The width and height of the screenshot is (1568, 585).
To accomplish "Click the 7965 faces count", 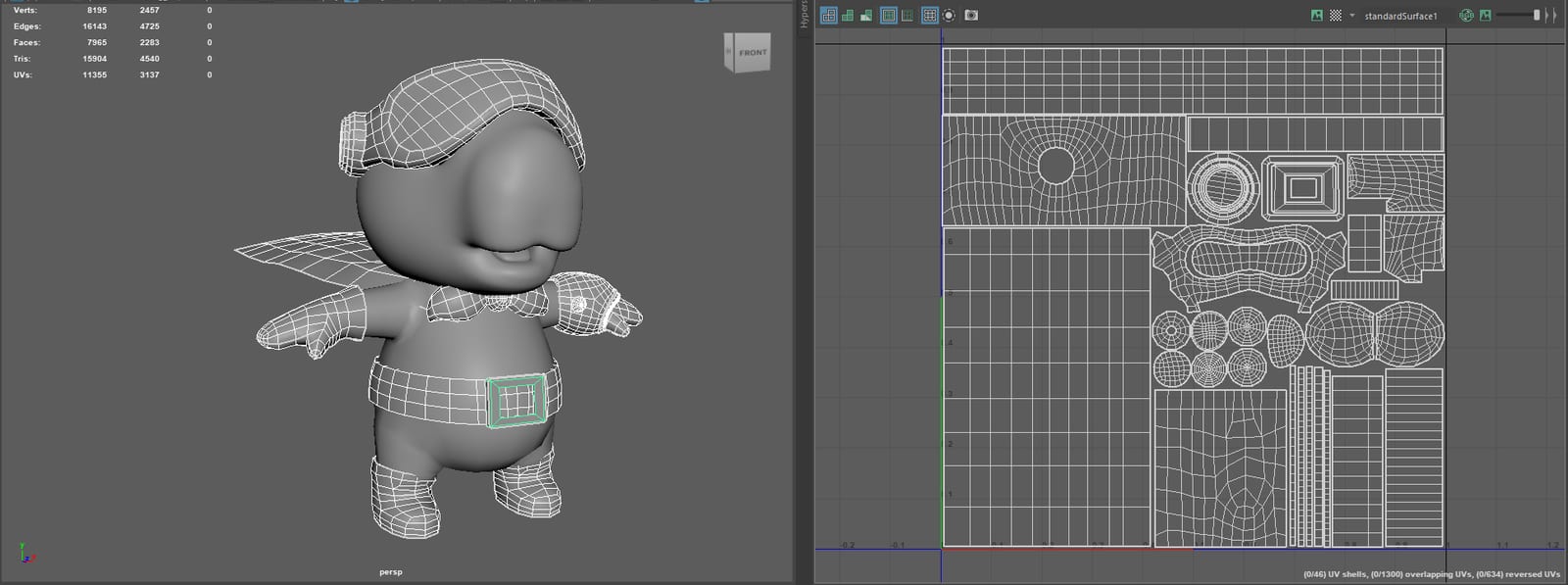I will (x=97, y=42).
